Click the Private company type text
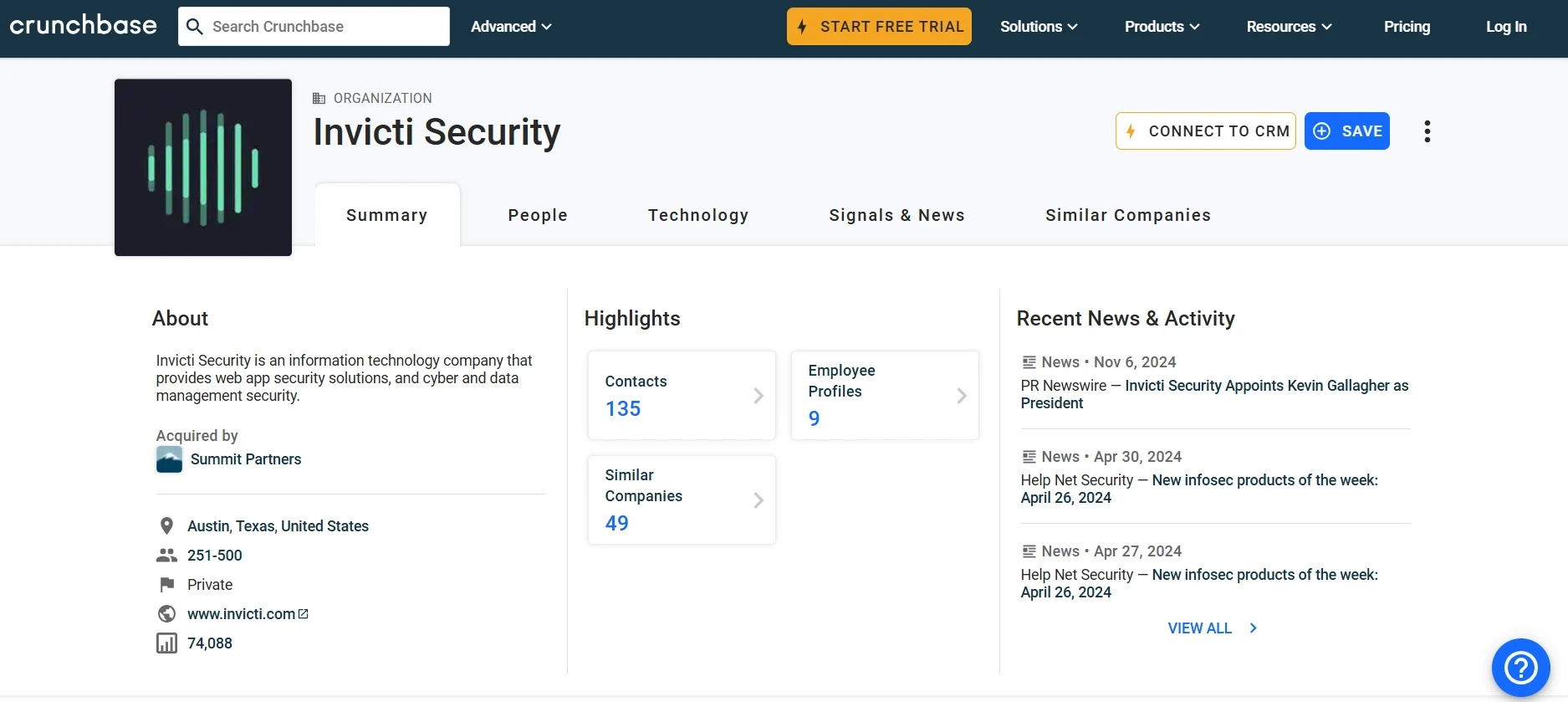Screen dimensions: 1568x702 (210, 585)
